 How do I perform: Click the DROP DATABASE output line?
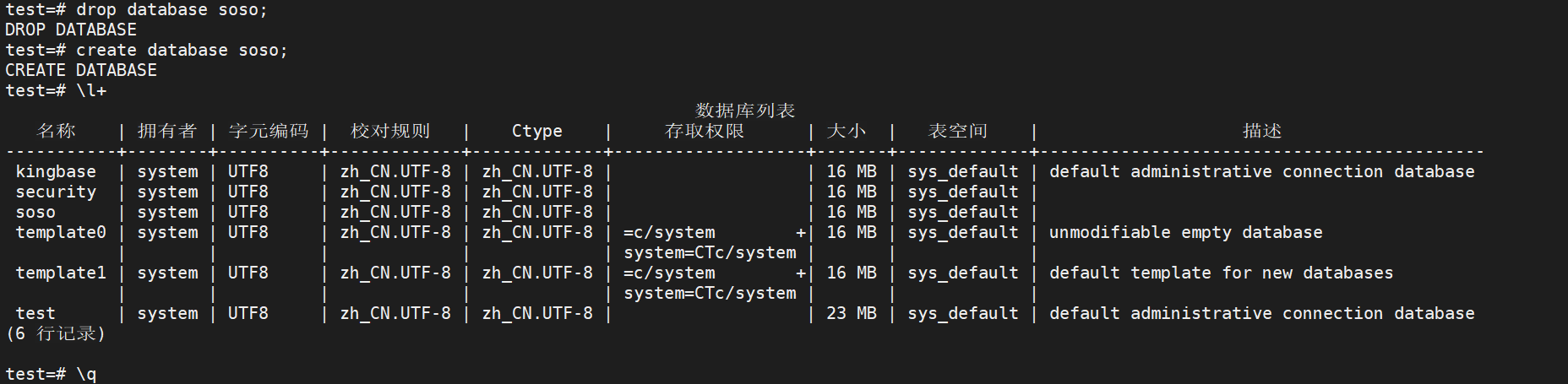point(71,30)
